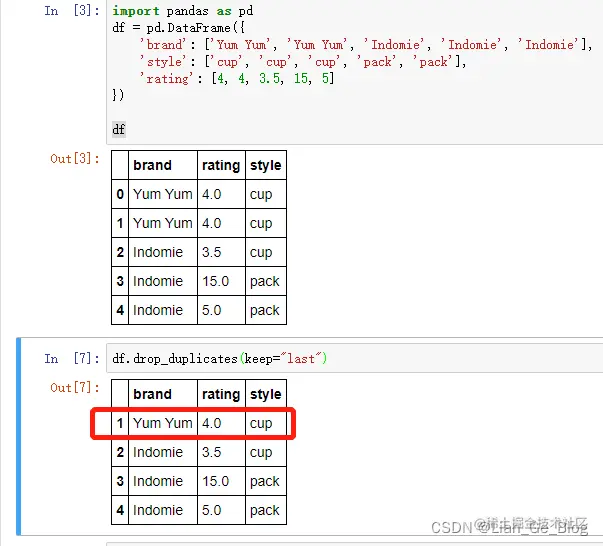Click 'pack' in row 4 of Out[7]

265,510
